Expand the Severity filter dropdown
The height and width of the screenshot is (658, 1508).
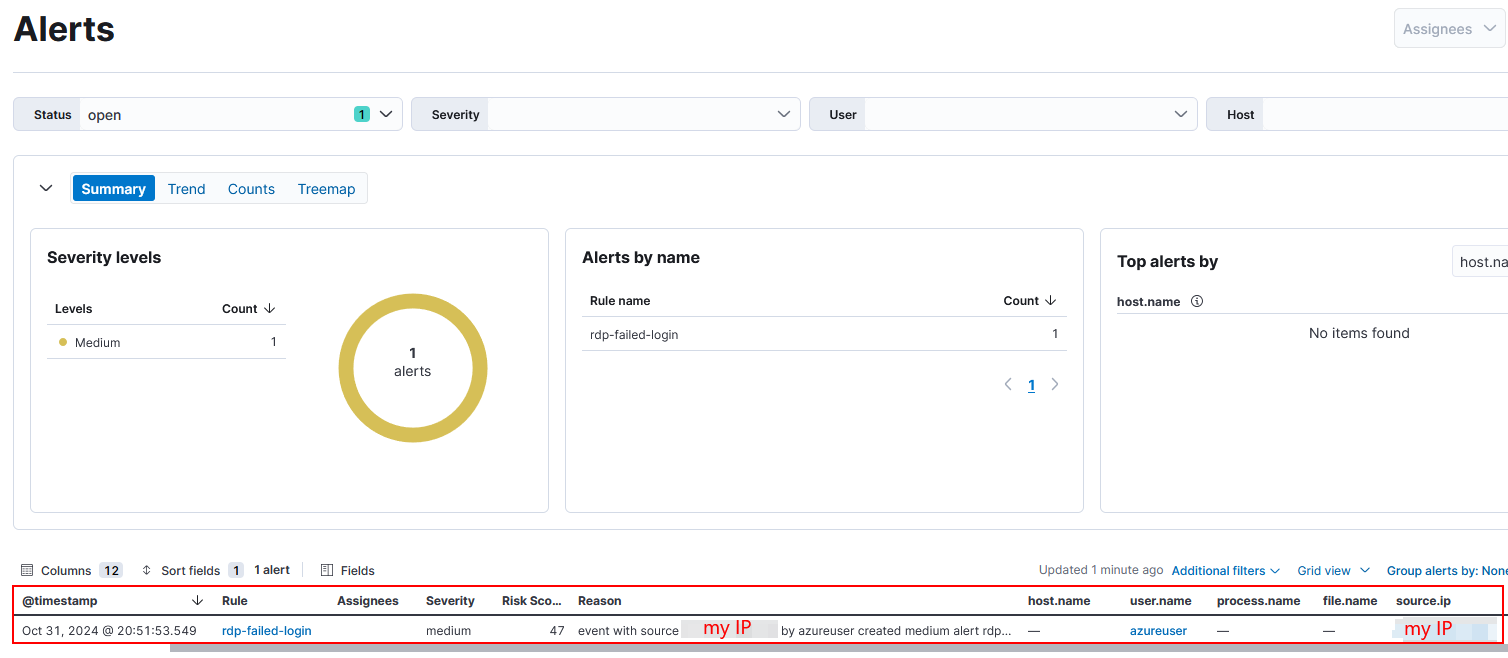click(606, 114)
